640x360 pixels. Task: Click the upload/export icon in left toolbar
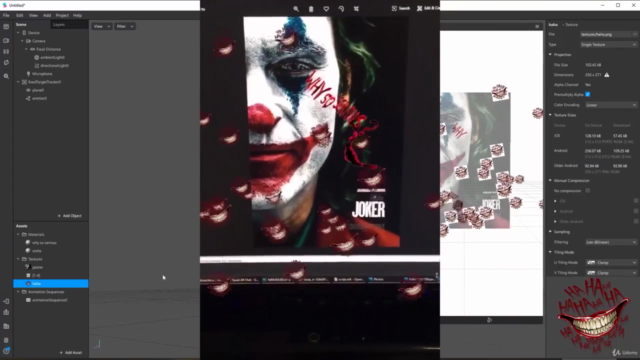click(6, 312)
